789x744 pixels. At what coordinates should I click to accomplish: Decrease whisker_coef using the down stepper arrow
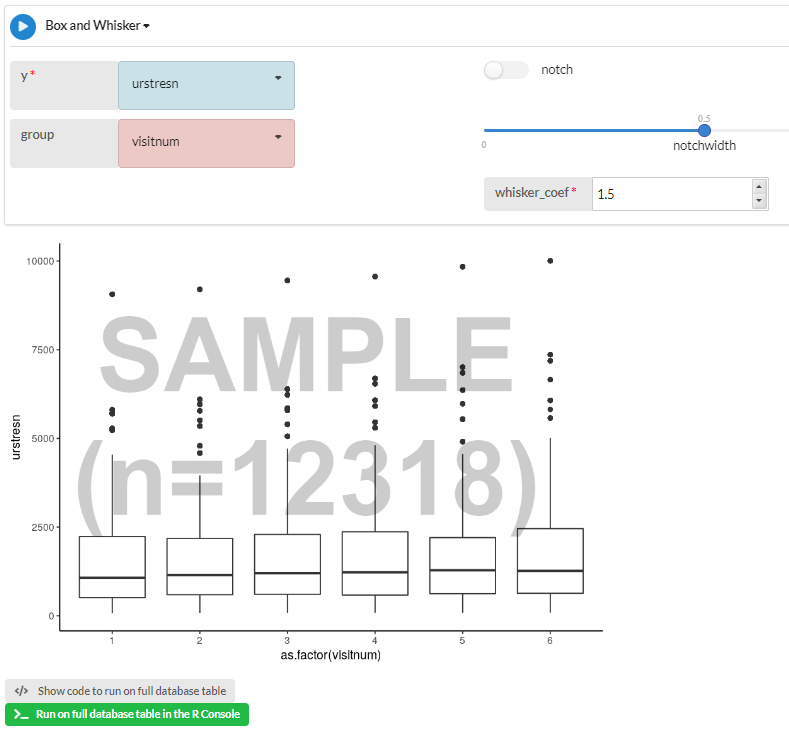(759, 201)
